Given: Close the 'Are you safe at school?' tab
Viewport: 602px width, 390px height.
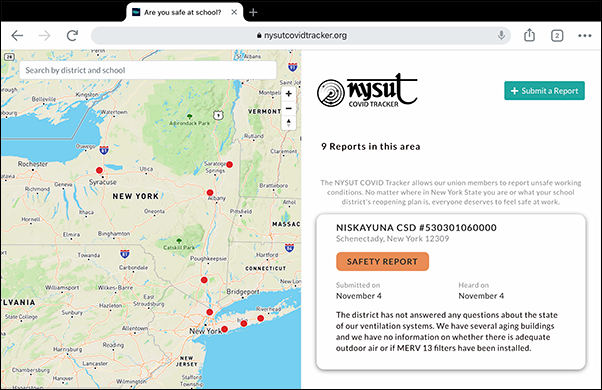Looking at the screenshot, I should (234, 12).
